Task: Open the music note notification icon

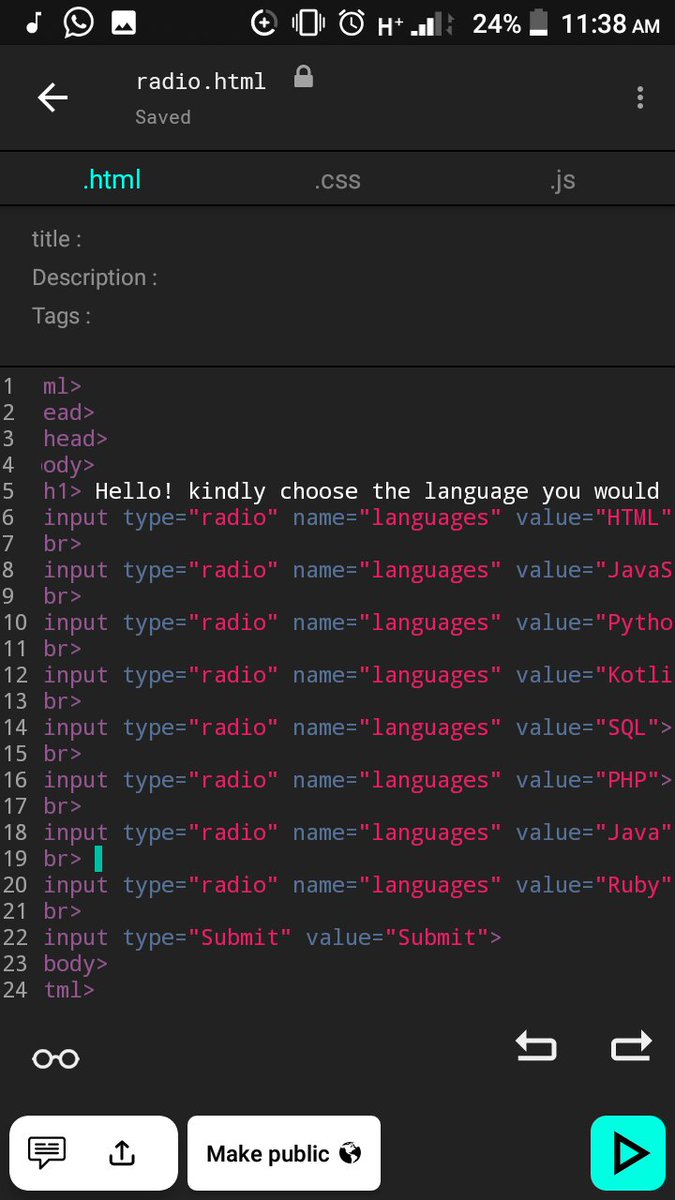Action: (33, 23)
